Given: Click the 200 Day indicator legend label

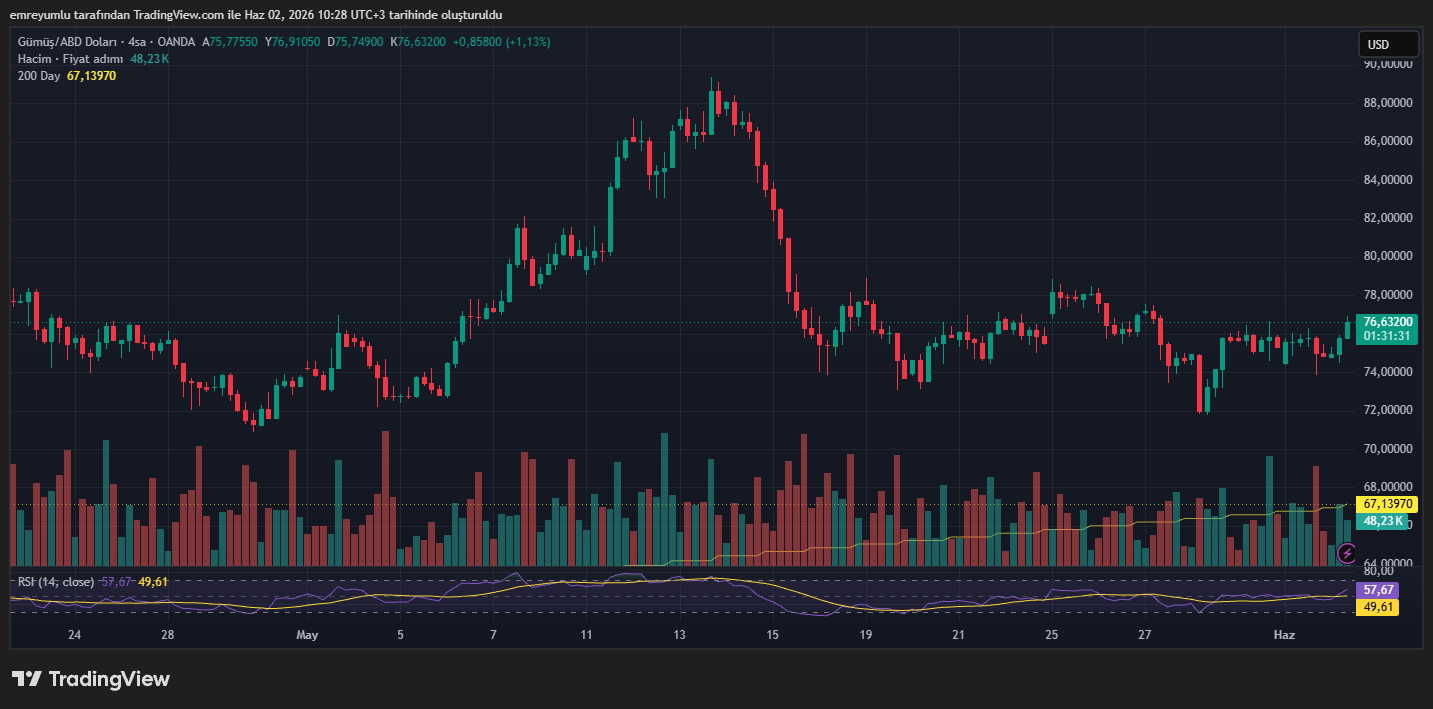Looking at the screenshot, I should point(39,76).
